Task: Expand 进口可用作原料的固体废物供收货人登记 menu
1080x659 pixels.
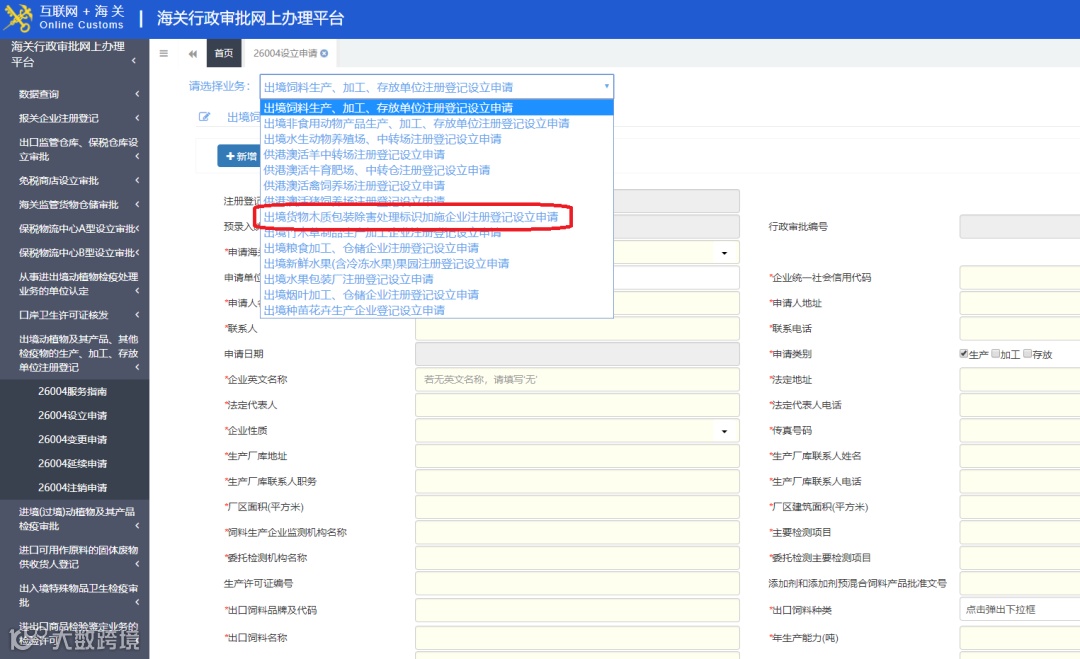Action: point(74,557)
